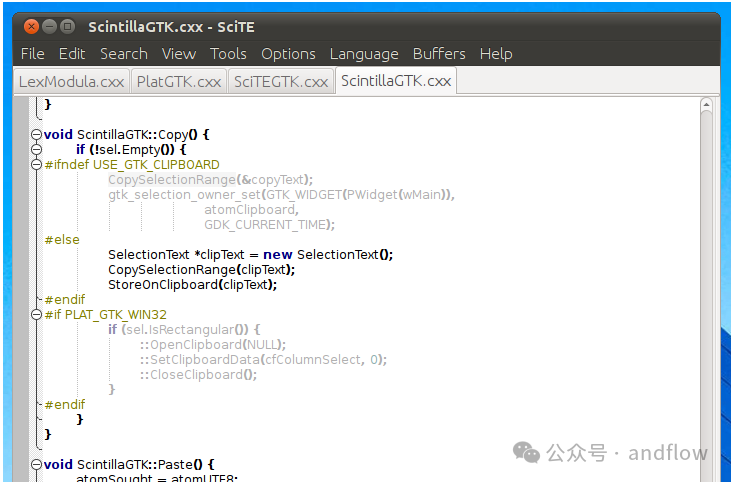Screen dimensions: 731x482
Task: Switch to the PlatGTK.cxx tab
Action: [x=179, y=82]
